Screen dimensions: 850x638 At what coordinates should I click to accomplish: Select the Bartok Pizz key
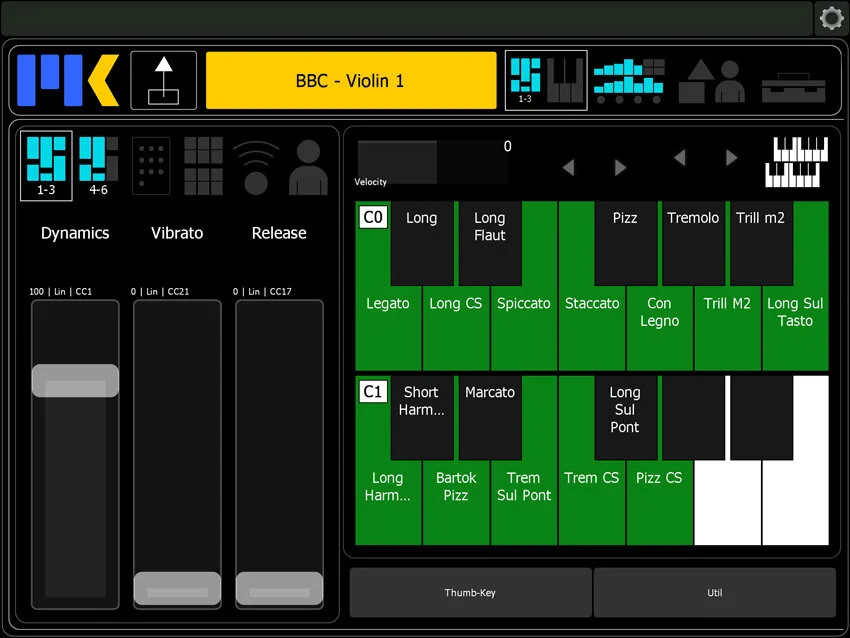(456, 502)
